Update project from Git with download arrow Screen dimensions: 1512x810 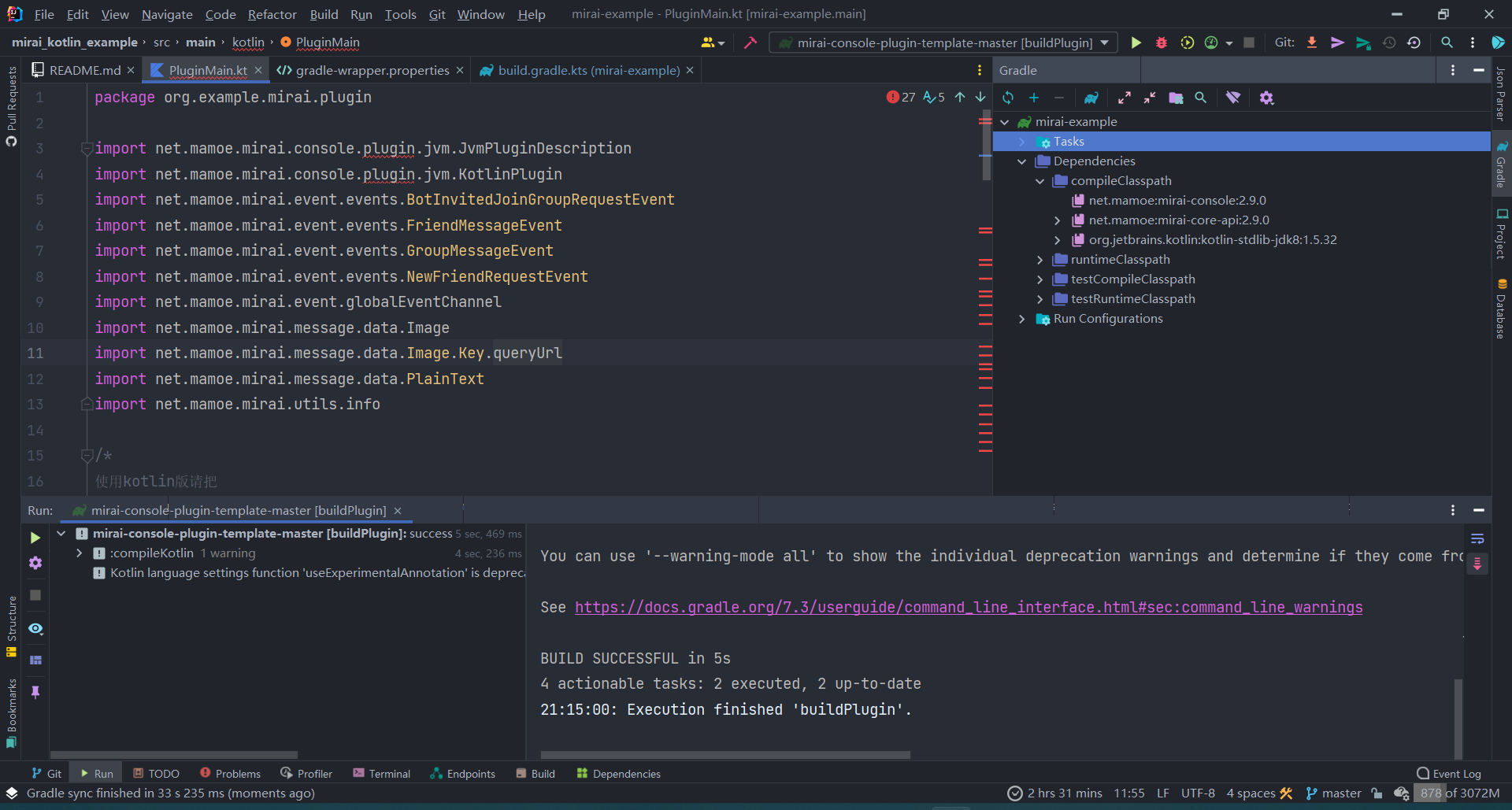(x=1311, y=43)
